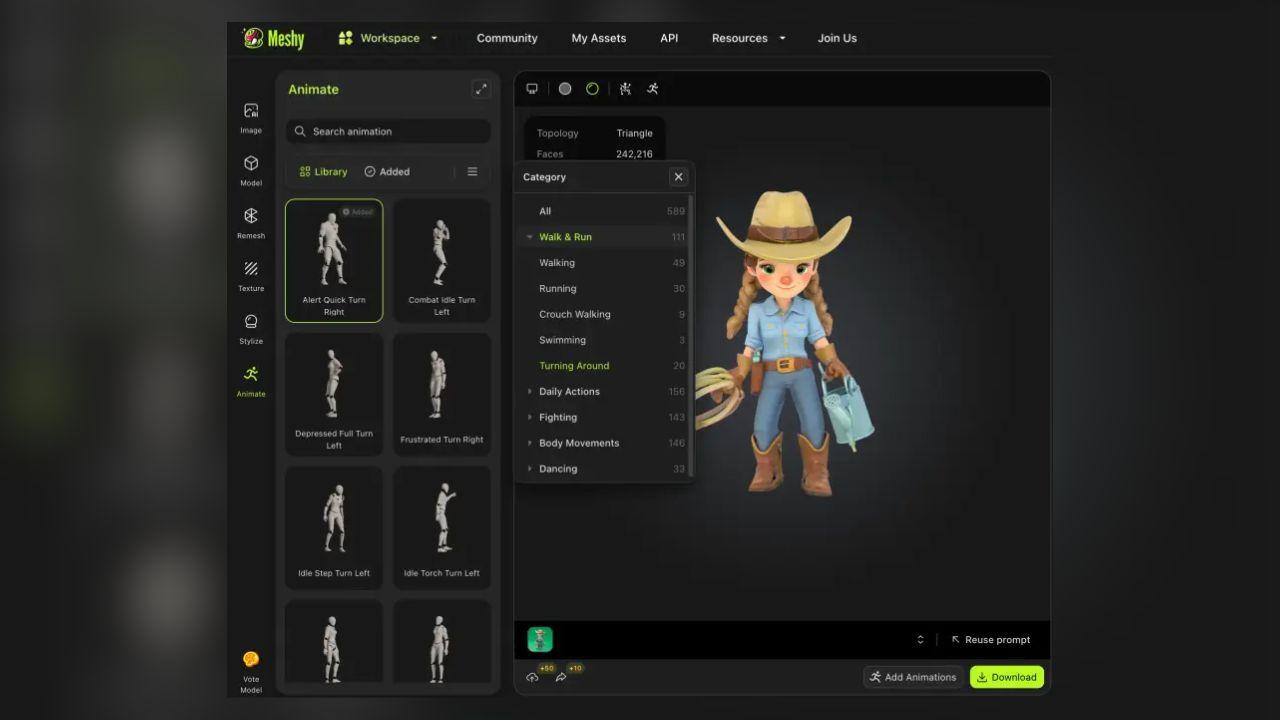Switch to the Library tab
The width and height of the screenshot is (1280, 720).
(323, 172)
